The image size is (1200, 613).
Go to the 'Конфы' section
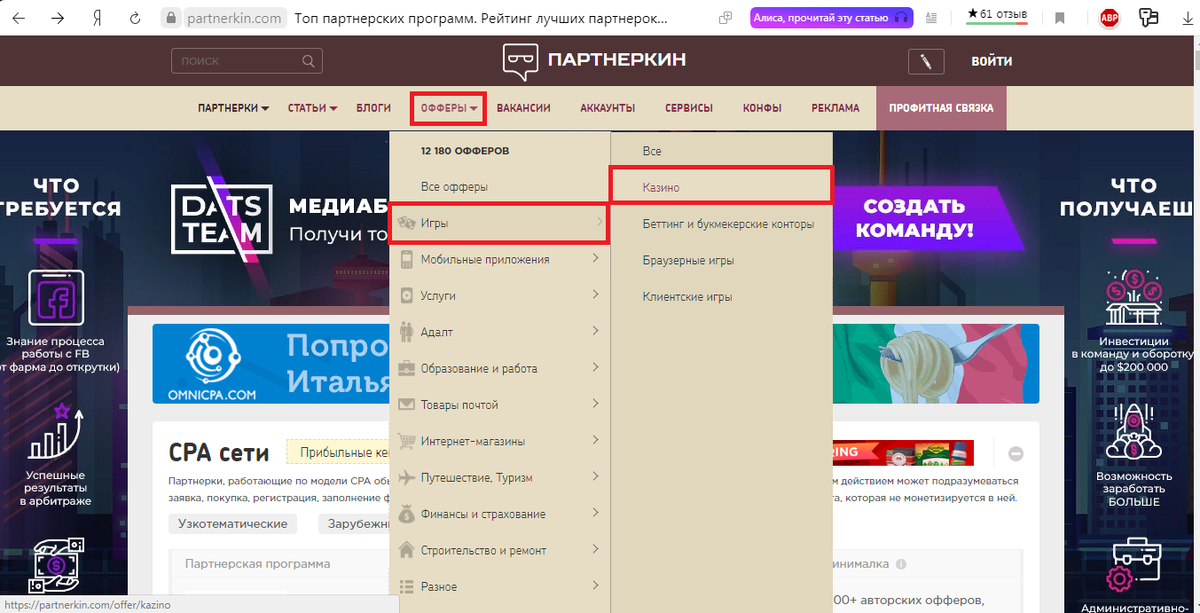(x=762, y=108)
